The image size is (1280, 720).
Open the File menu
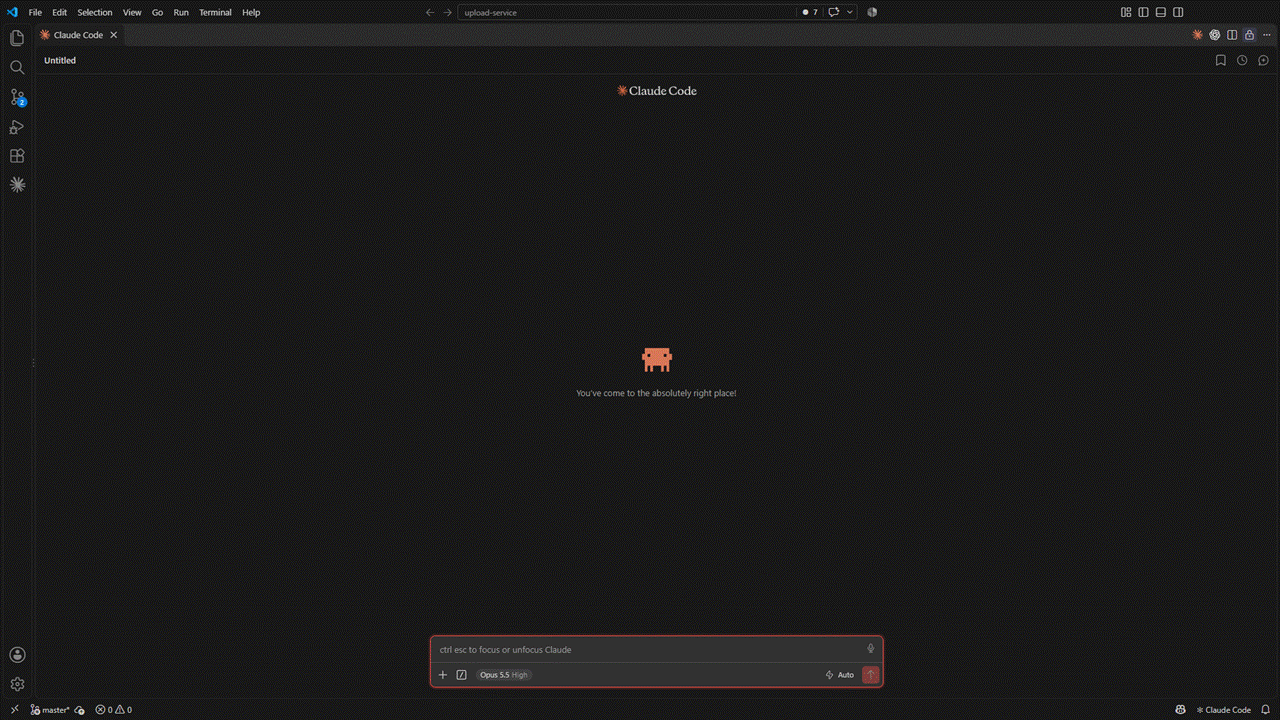pyautogui.click(x=35, y=12)
